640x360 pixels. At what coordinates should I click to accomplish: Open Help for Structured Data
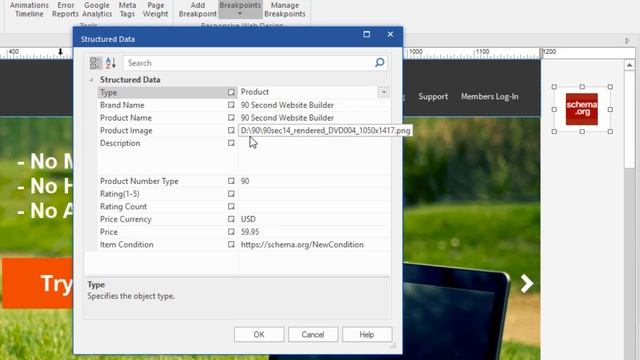367,334
